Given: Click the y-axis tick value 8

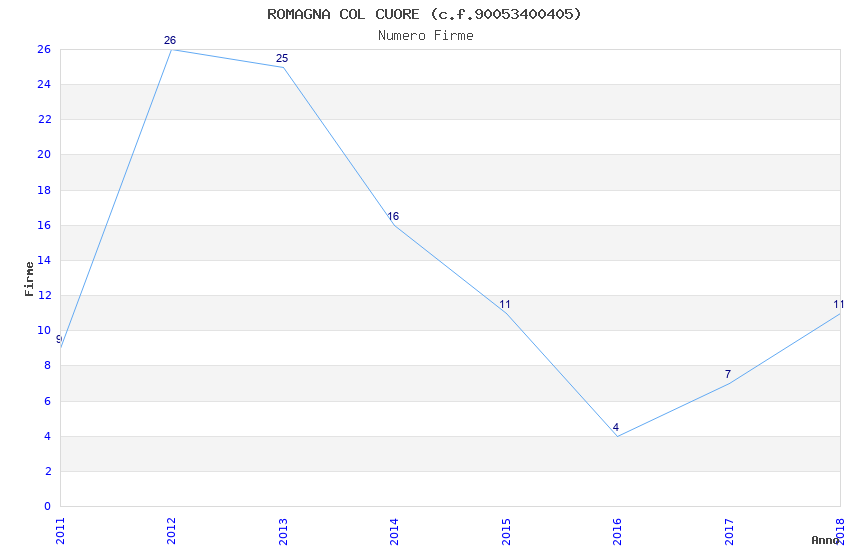Looking at the screenshot, I should click(x=47, y=366).
